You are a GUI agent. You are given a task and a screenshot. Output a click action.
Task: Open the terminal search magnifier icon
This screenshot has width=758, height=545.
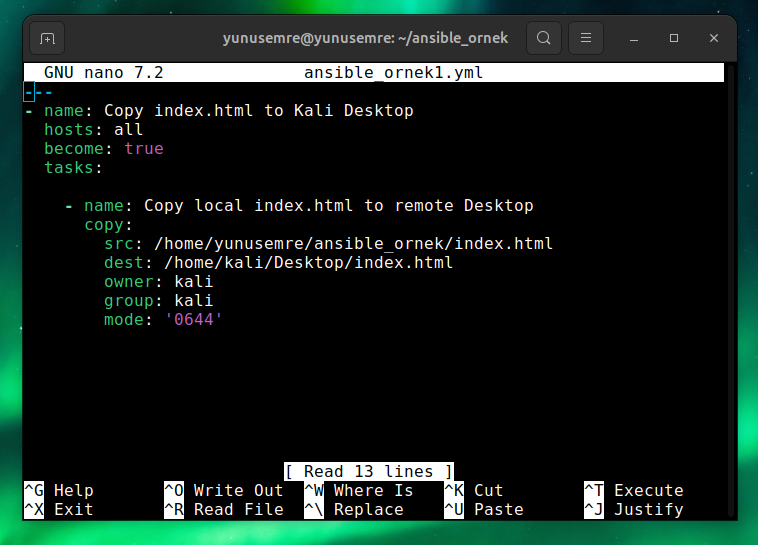tap(543, 38)
